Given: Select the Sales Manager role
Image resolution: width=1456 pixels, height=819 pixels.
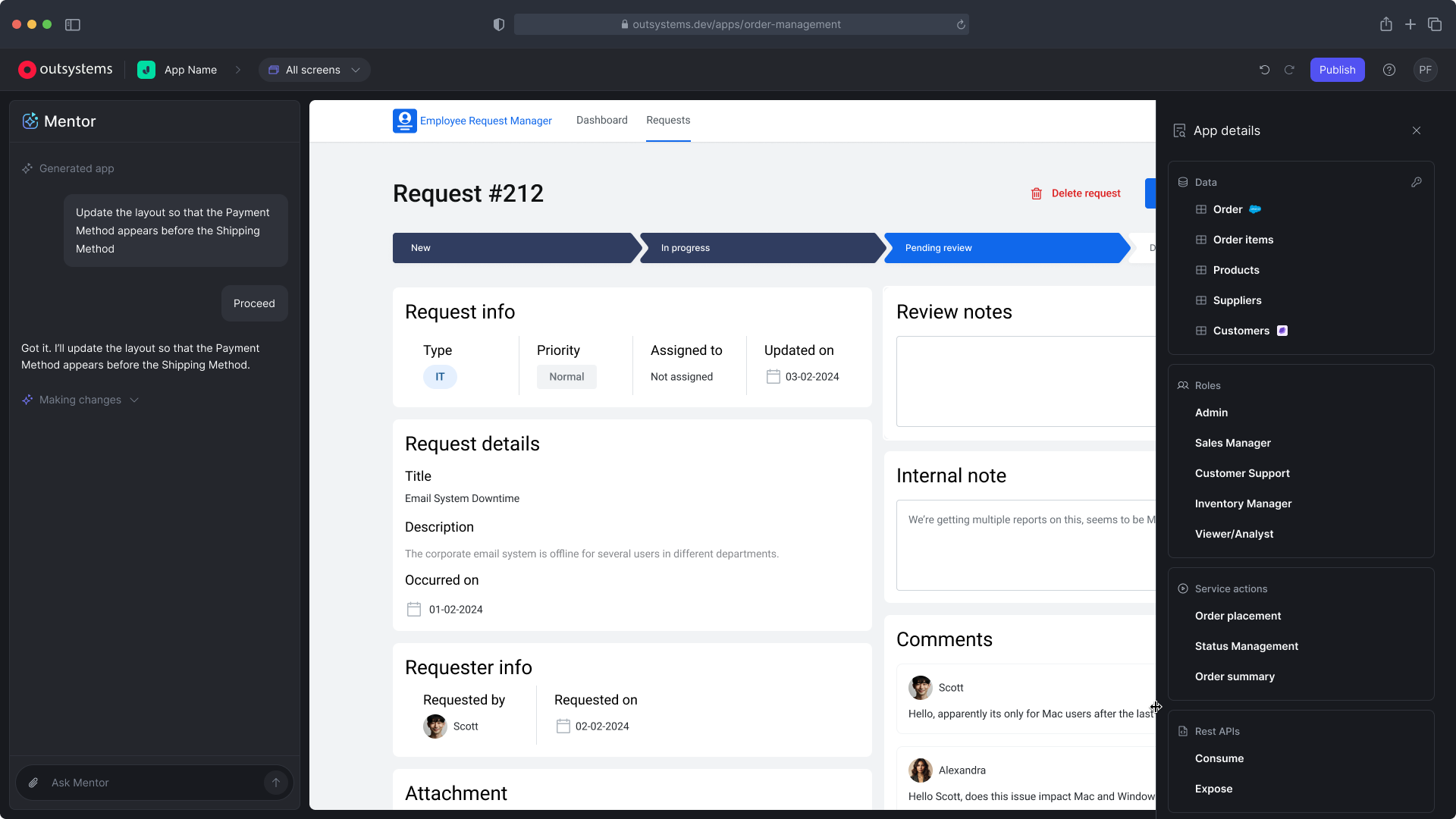Looking at the screenshot, I should (x=1233, y=443).
